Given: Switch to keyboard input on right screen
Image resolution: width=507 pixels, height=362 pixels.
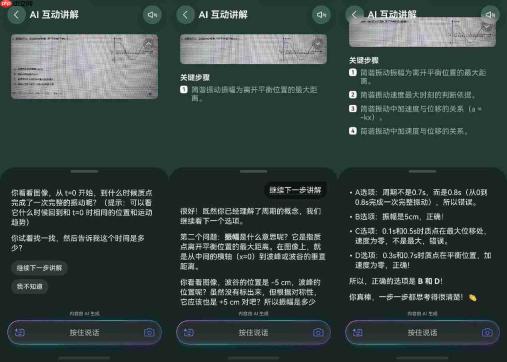Looking at the screenshot, I should click(358, 332).
